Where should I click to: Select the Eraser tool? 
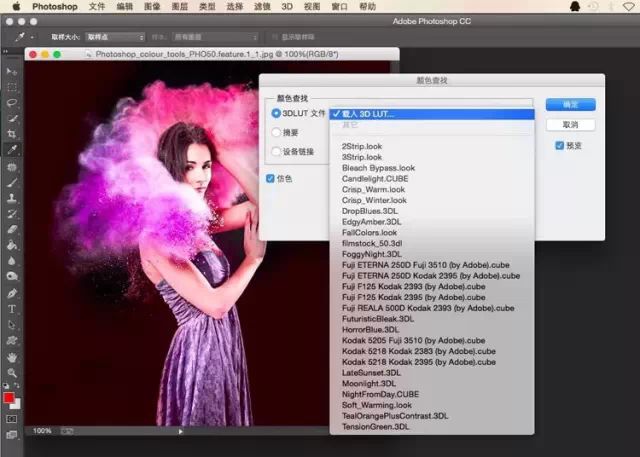12,229
